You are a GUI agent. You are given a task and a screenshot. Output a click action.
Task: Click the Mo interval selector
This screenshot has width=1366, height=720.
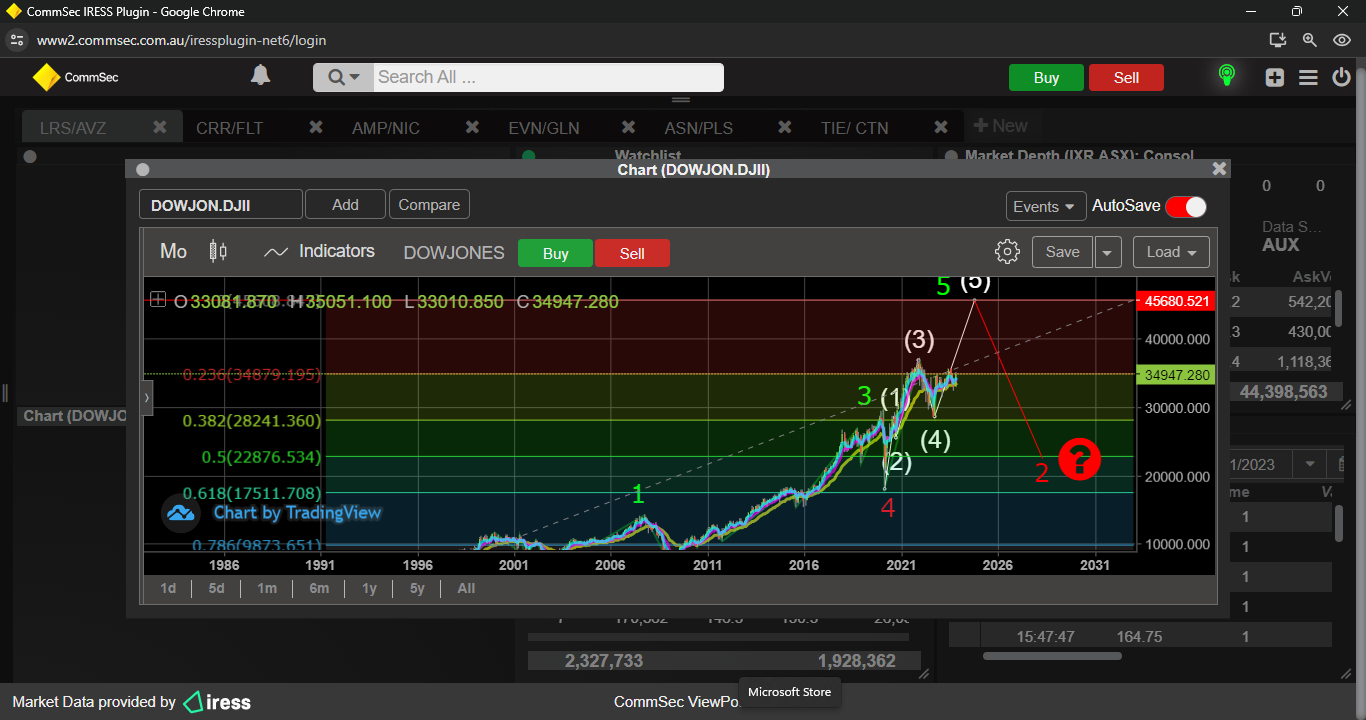173,252
